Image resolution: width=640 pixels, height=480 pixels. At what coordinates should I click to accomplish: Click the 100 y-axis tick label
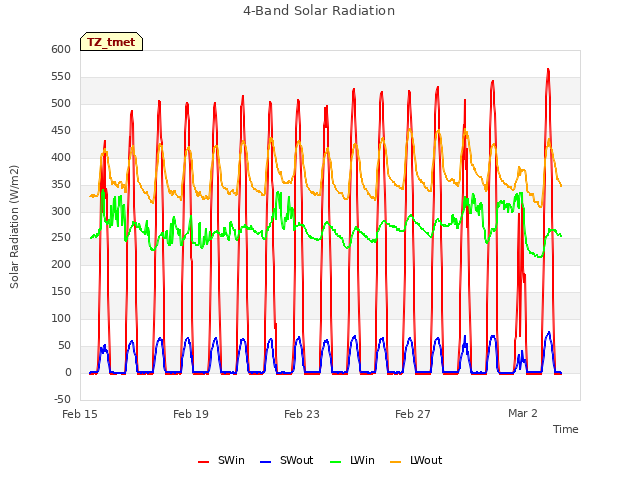coord(61,318)
